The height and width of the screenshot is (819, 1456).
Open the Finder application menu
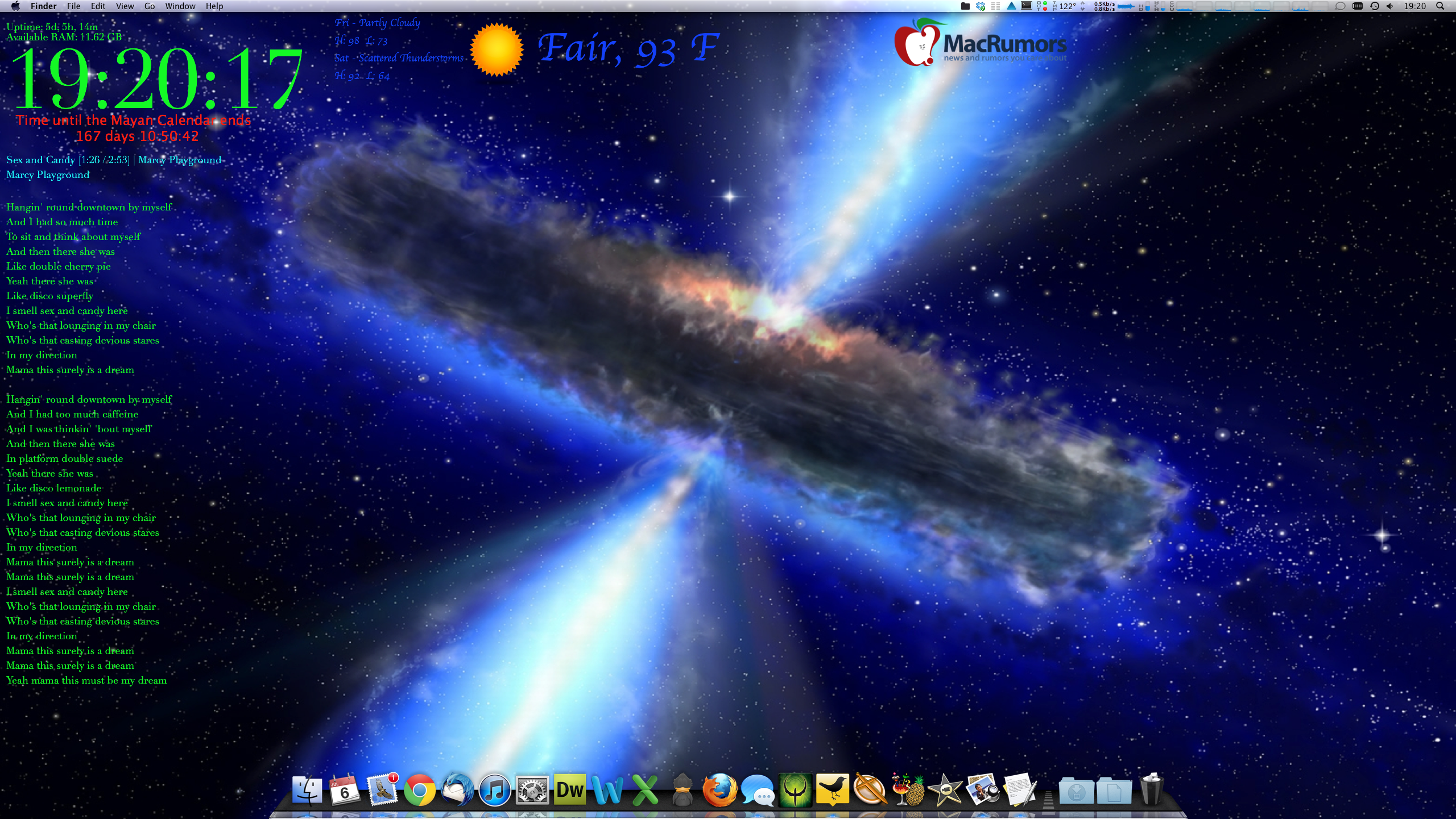tap(43, 6)
